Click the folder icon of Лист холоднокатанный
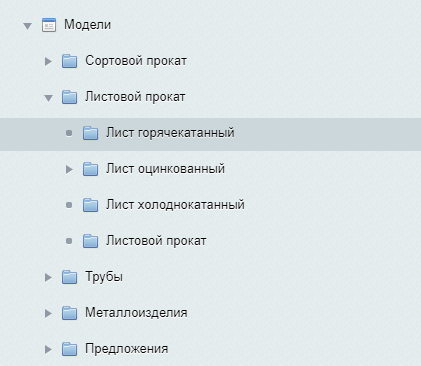This screenshot has height=366, width=421. click(x=90, y=205)
